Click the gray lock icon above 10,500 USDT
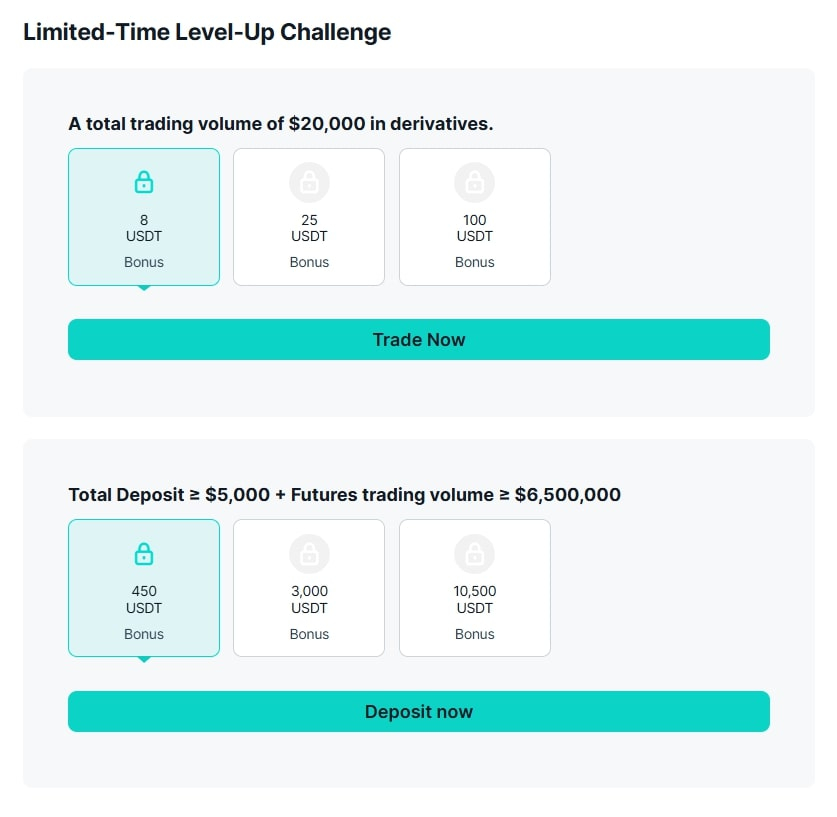The height and width of the screenshot is (817, 837). click(x=475, y=554)
